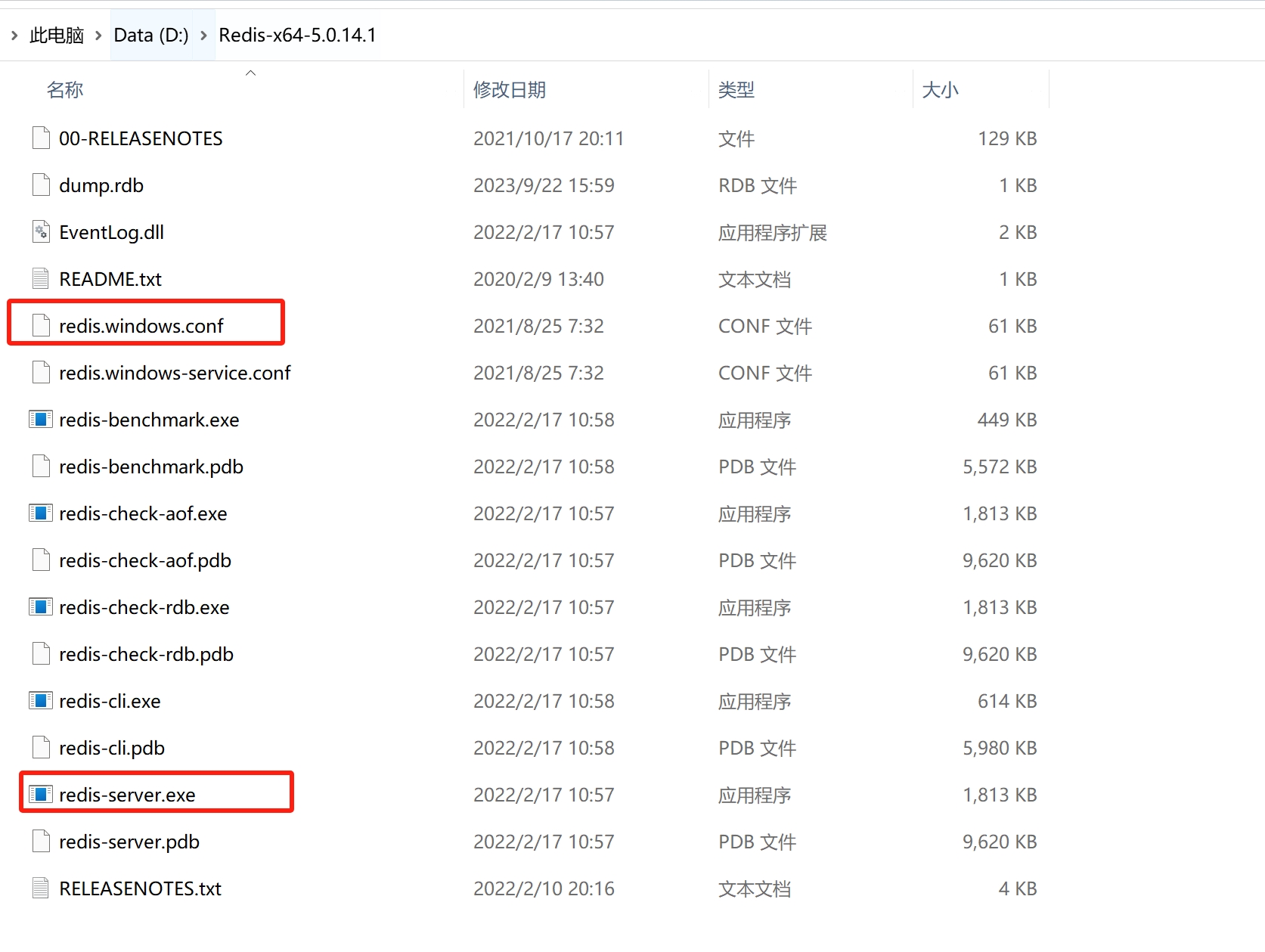The height and width of the screenshot is (952, 1265).
Task: Click the redis-check-aof.pdb file icon
Action: (41, 560)
